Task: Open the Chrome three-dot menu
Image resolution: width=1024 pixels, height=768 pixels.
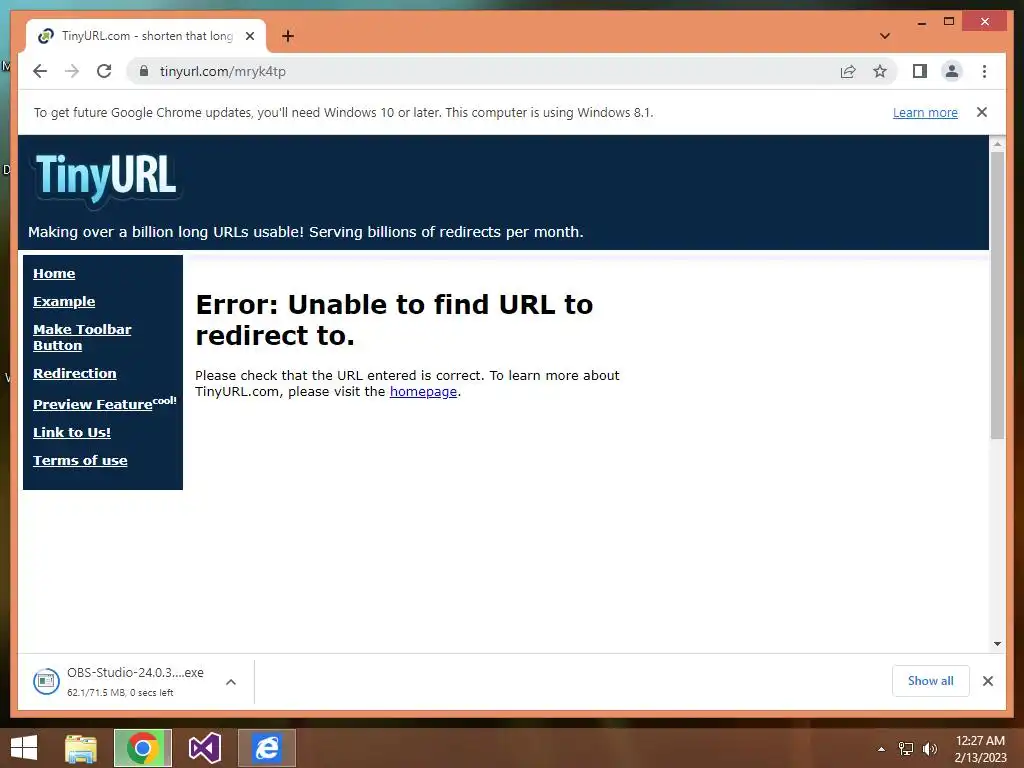Action: tap(984, 71)
